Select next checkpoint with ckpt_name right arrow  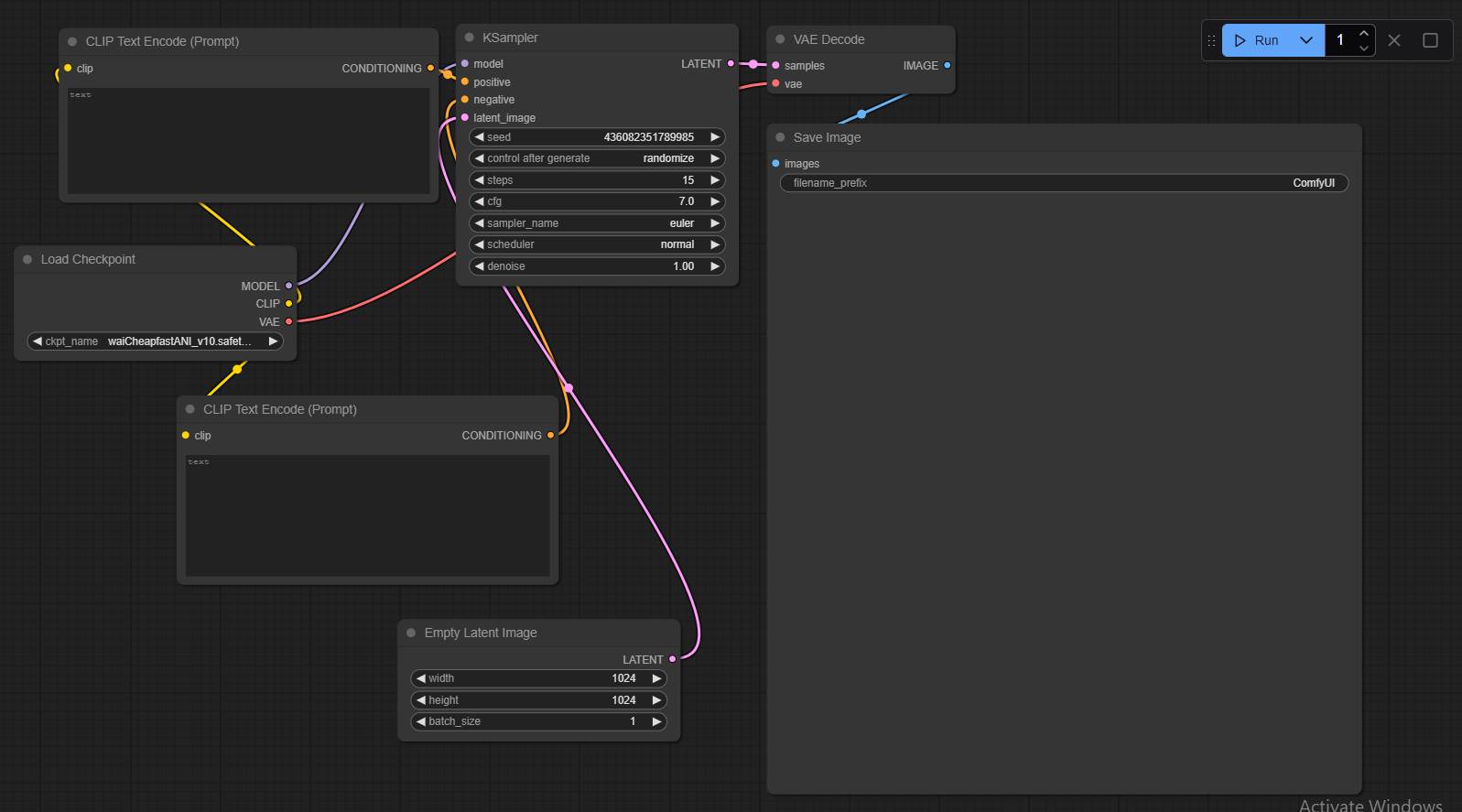click(273, 341)
